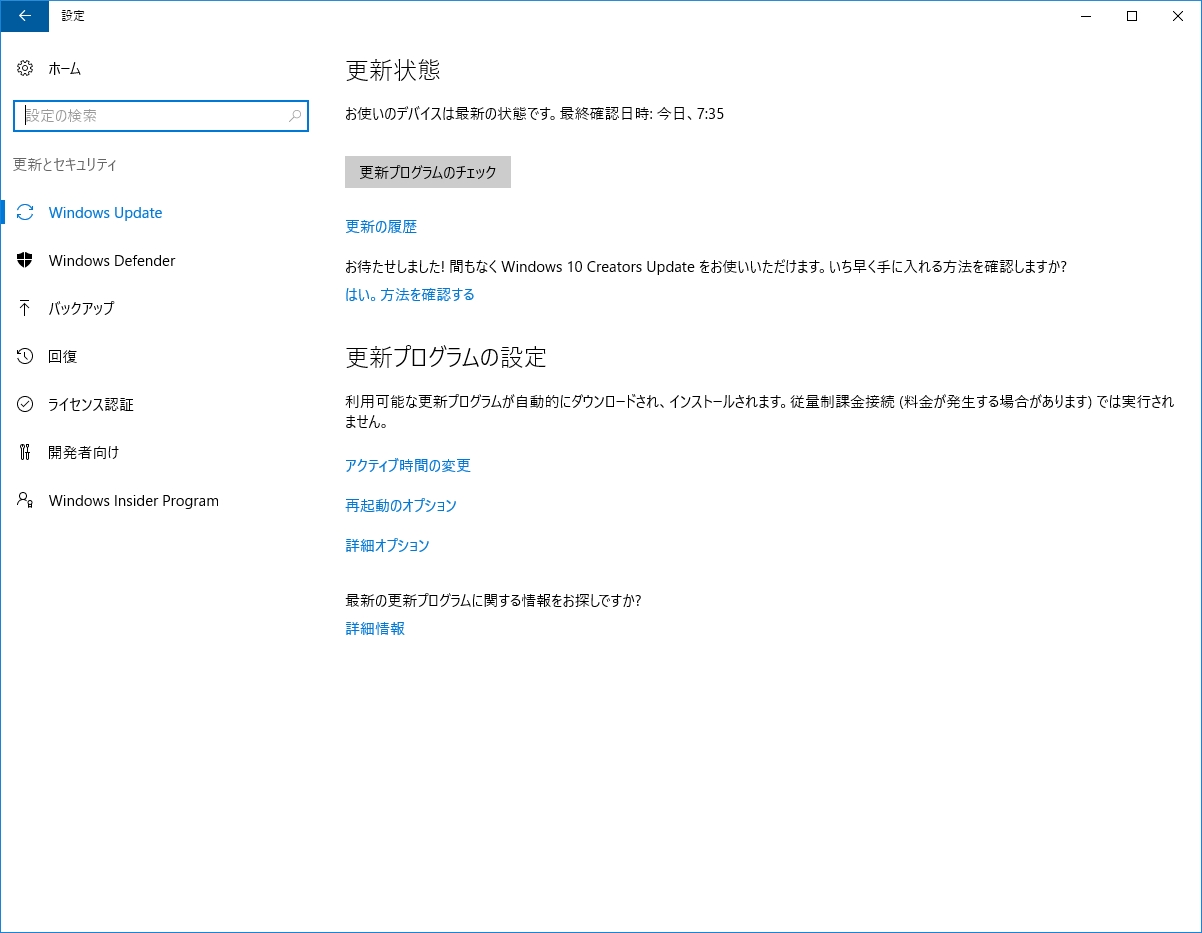Screen dimensions: 1202x933
Task: Click the developer tools icon
Action: click(25, 452)
